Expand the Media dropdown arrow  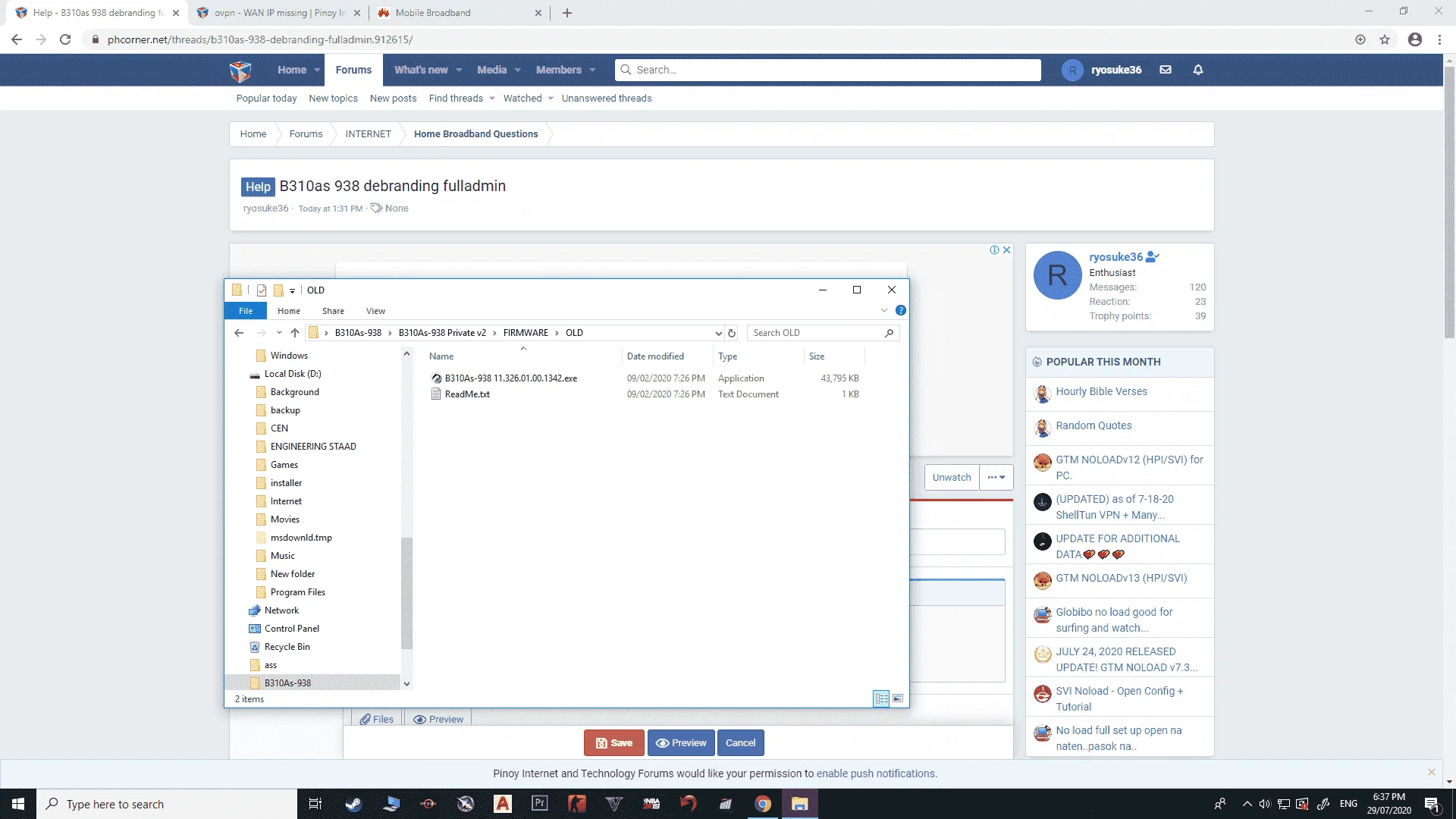tap(518, 70)
